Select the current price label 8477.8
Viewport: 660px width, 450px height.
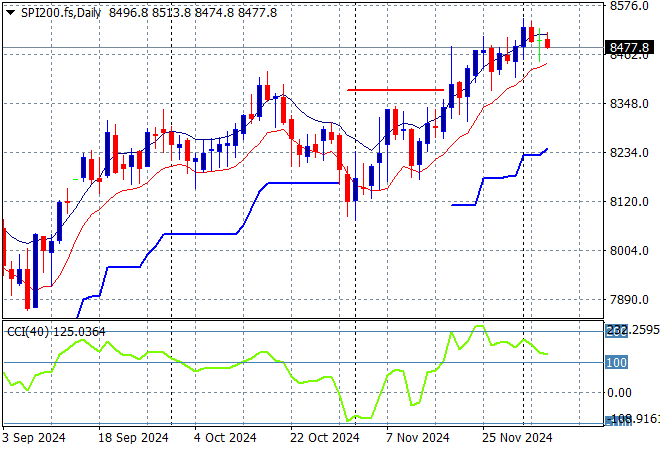click(x=629, y=48)
